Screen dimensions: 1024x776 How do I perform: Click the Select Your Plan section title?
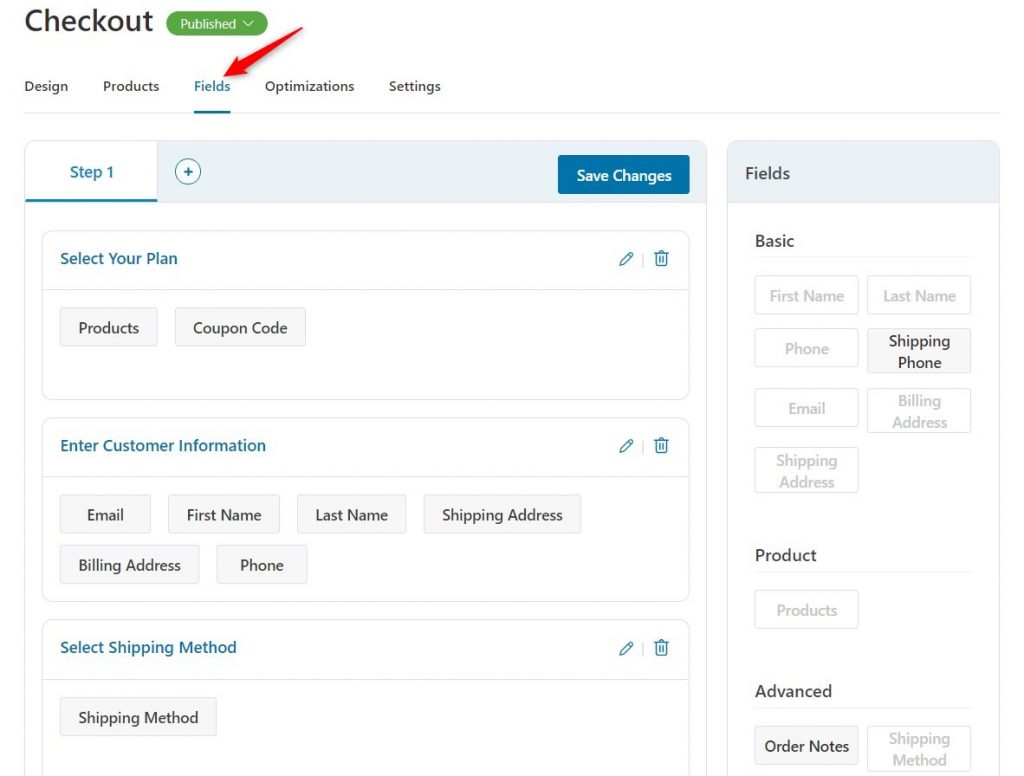pyautogui.click(x=119, y=259)
